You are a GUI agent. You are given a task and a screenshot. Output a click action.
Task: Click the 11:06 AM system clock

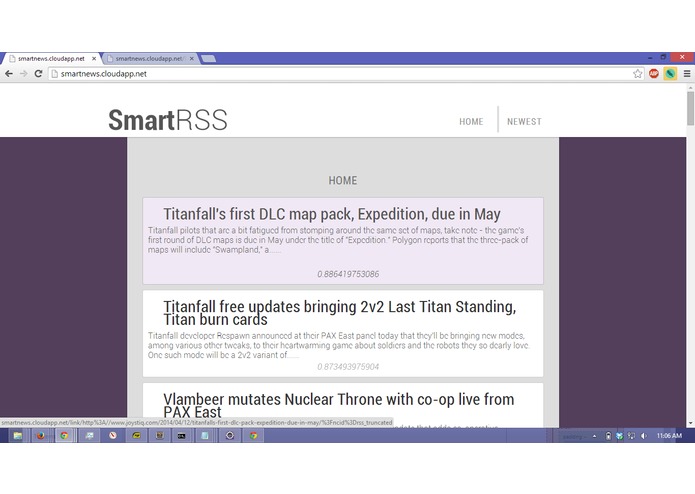pos(669,436)
